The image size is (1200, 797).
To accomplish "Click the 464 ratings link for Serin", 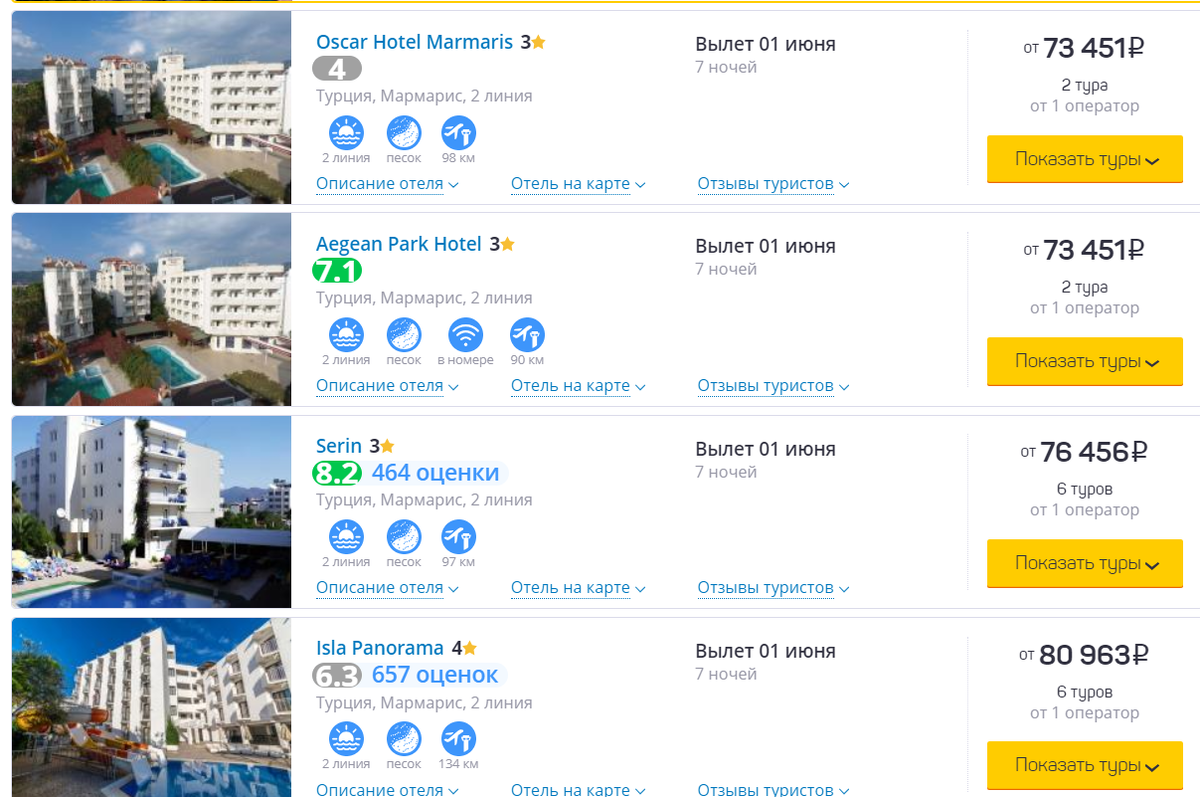I will pos(435,472).
